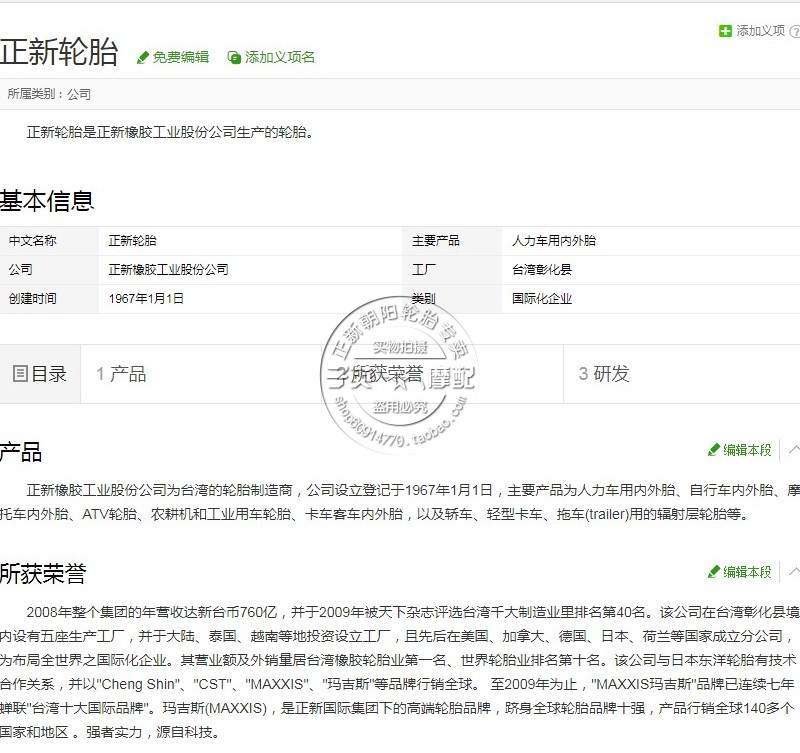This screenshot has height=753, width=800.
Task: Jump to section 3 研发 in the contents
Action: click(604, 374)
